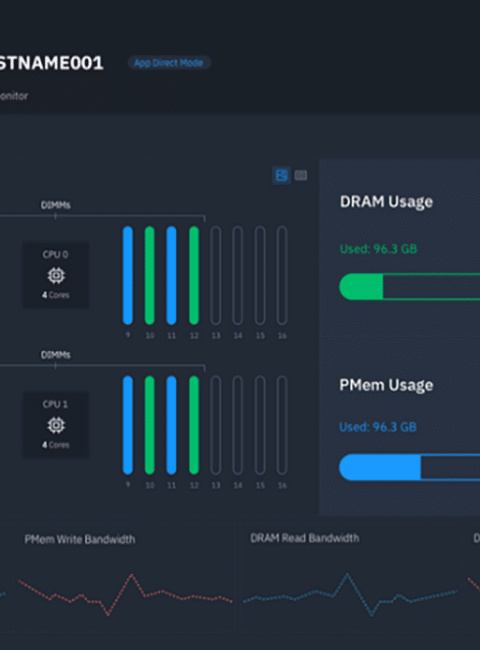480x650 pixels.
Task: Click CPU 0 empty DIMM slot 14
Action: (x=238, y=275)
